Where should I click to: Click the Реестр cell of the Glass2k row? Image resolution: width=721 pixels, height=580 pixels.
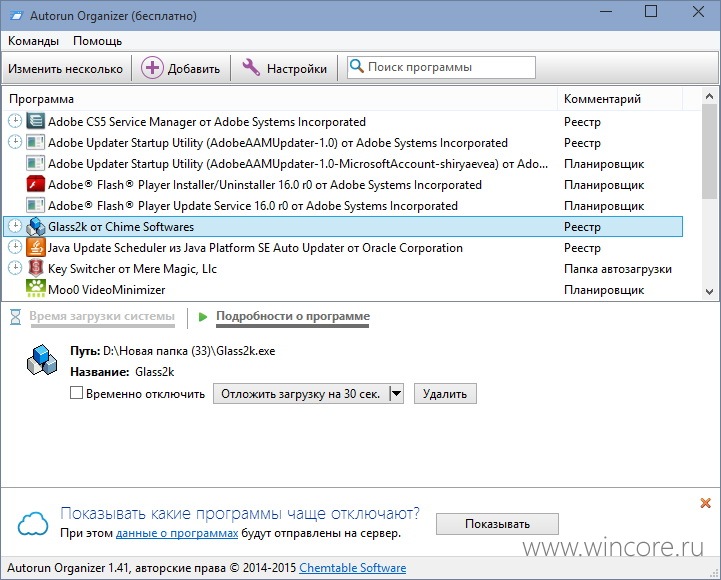(582, 227)
